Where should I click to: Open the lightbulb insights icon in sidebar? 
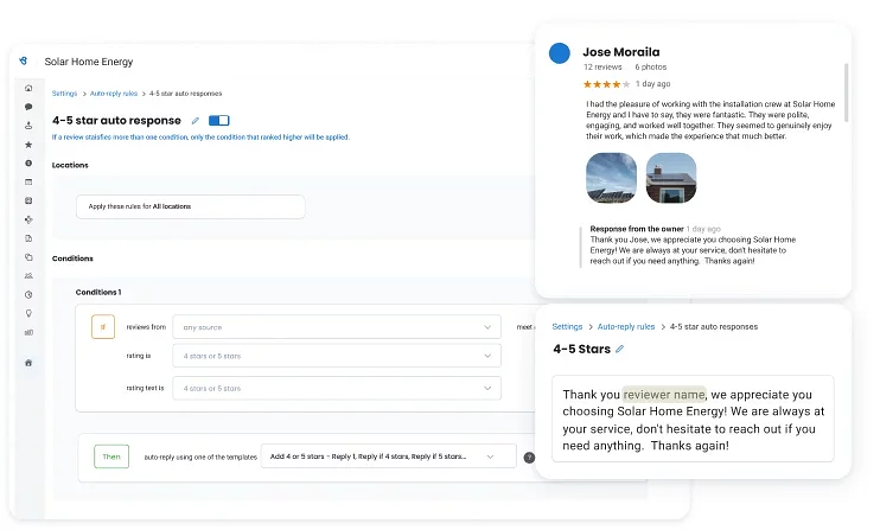29,313
